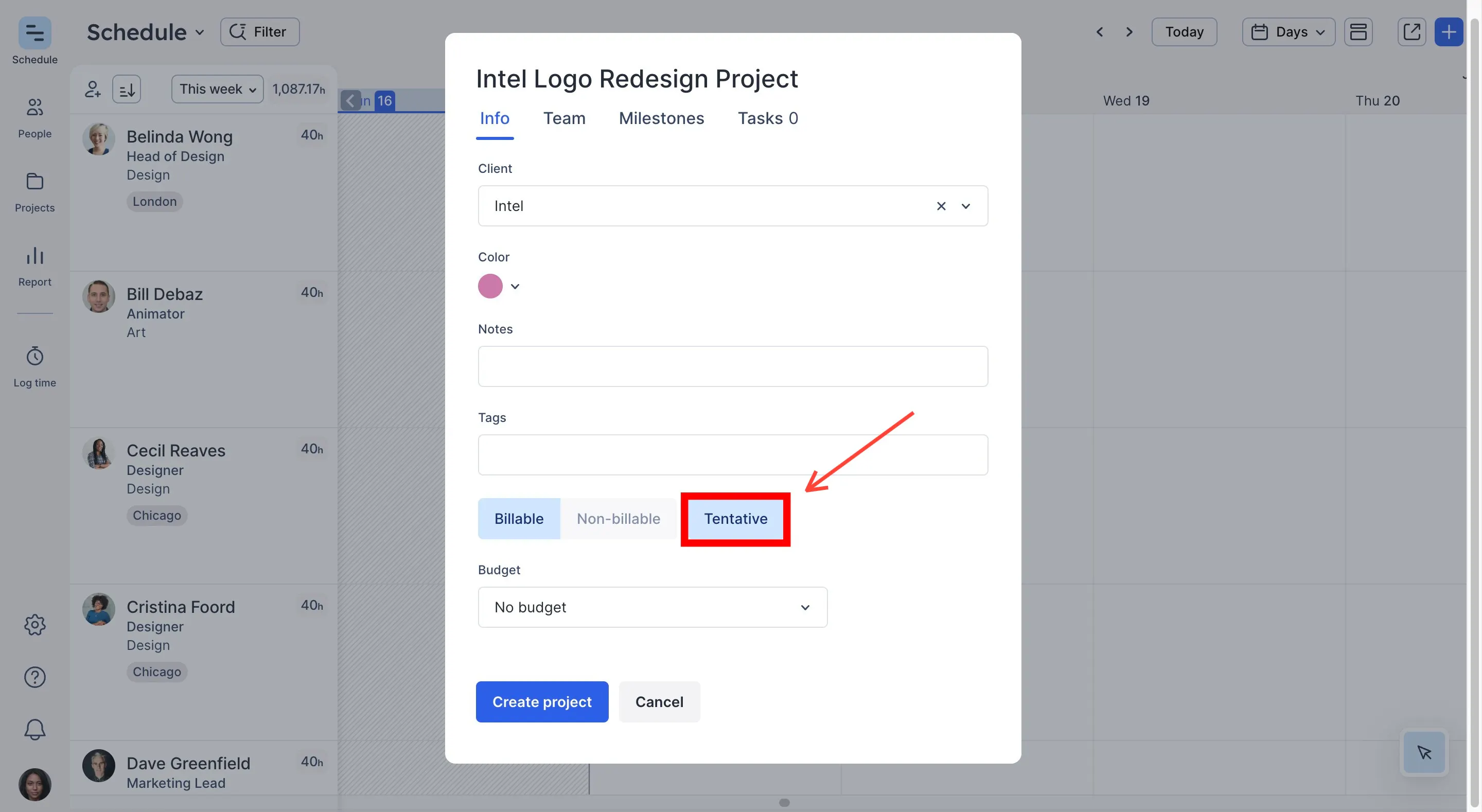Image resolution: width=1482 pixels, height=812 pixels.
Task: Open the settings gear in the sidebar
Action: pyautogui.click(x=34, y=624)
